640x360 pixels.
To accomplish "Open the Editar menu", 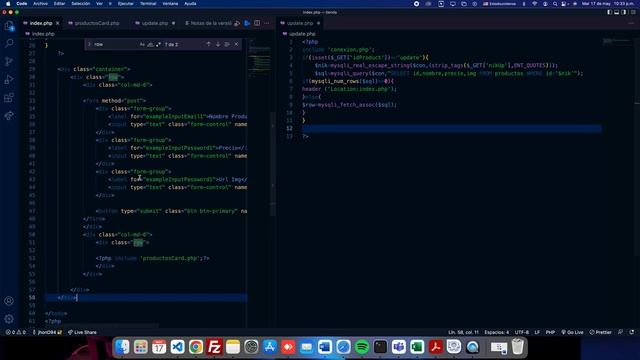I will tap(60, 4).
